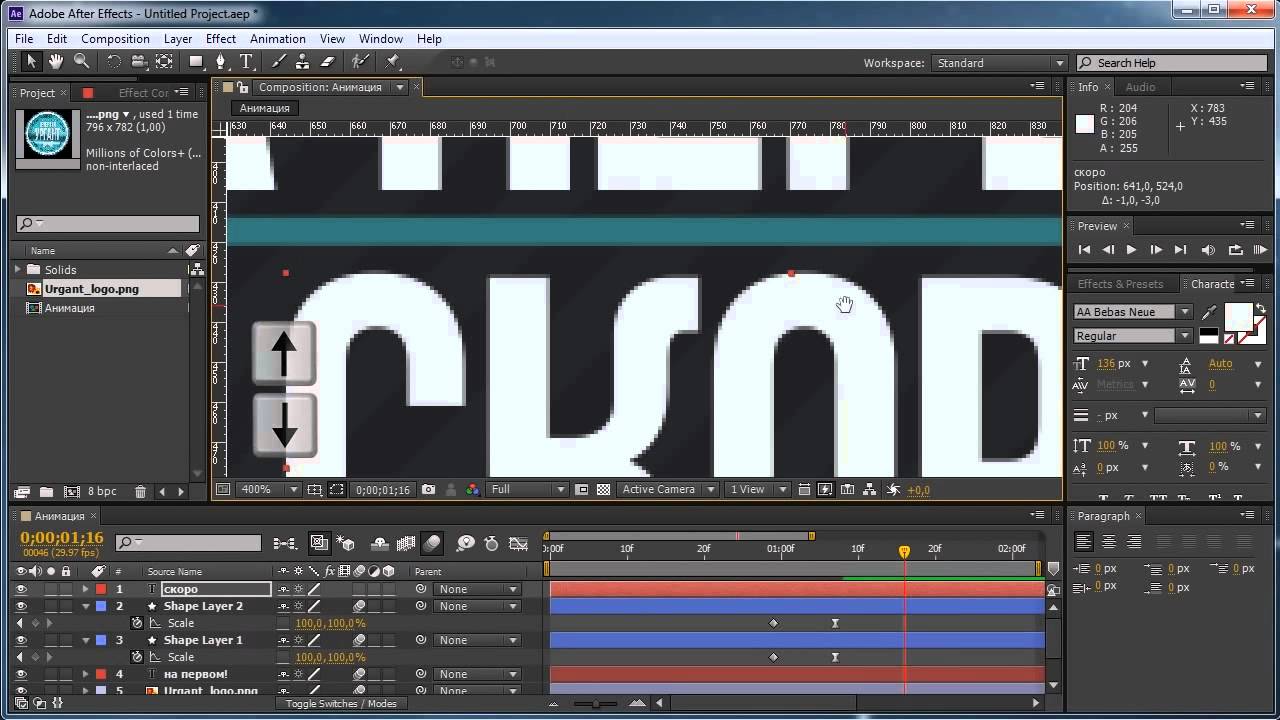
Task: Delete the selected project item with the trash icon
Action: pyautogui.click(x=140, y=492)
